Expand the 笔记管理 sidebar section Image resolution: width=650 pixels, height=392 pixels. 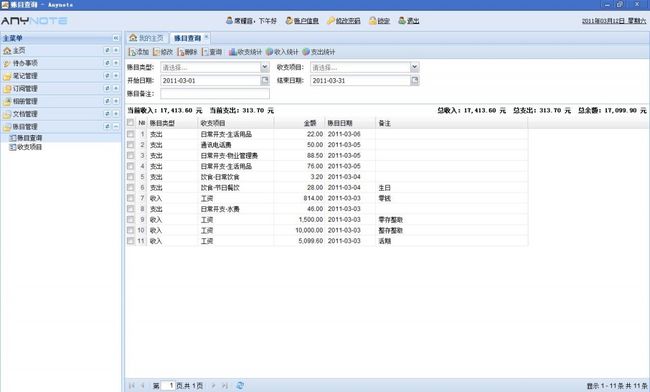click(116, 75)
